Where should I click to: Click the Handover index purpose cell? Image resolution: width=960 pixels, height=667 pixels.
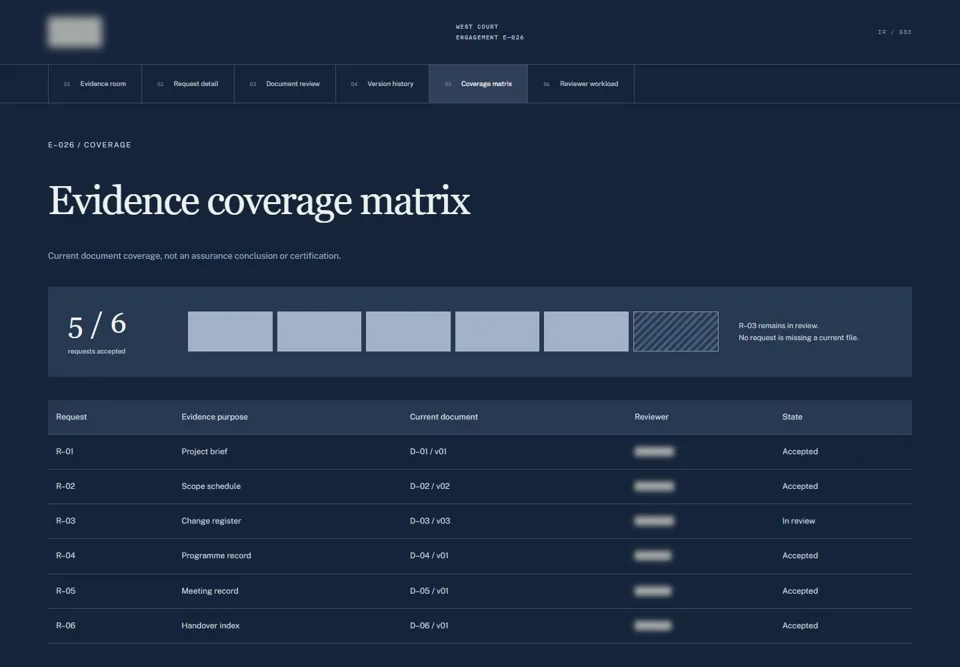(x=210, y=625)
